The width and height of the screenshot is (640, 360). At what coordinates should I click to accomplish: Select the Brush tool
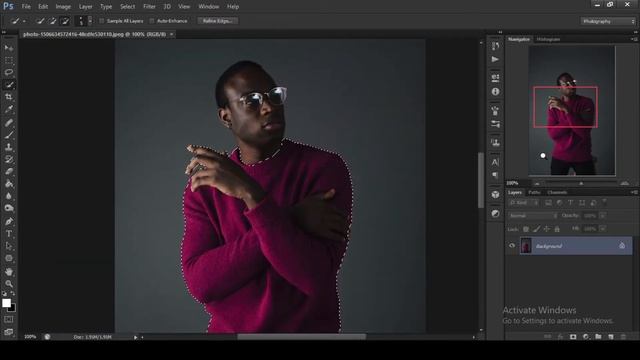tap(9, 135)
